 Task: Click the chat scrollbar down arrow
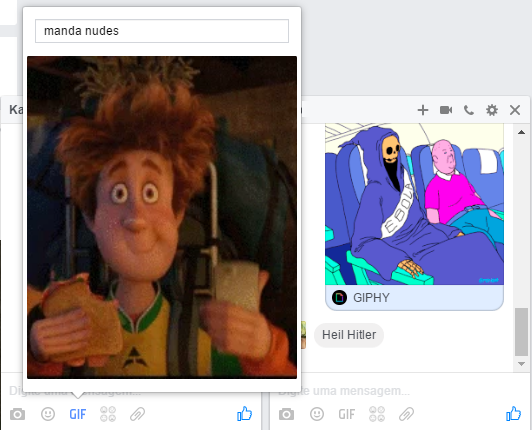pyautogui.click(x=521, y=364)
